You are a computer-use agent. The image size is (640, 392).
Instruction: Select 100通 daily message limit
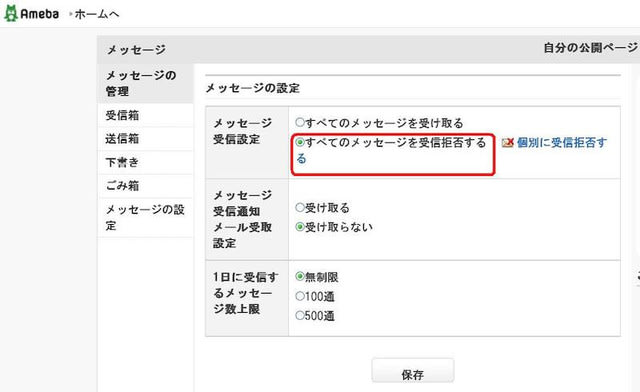(300, 296)
